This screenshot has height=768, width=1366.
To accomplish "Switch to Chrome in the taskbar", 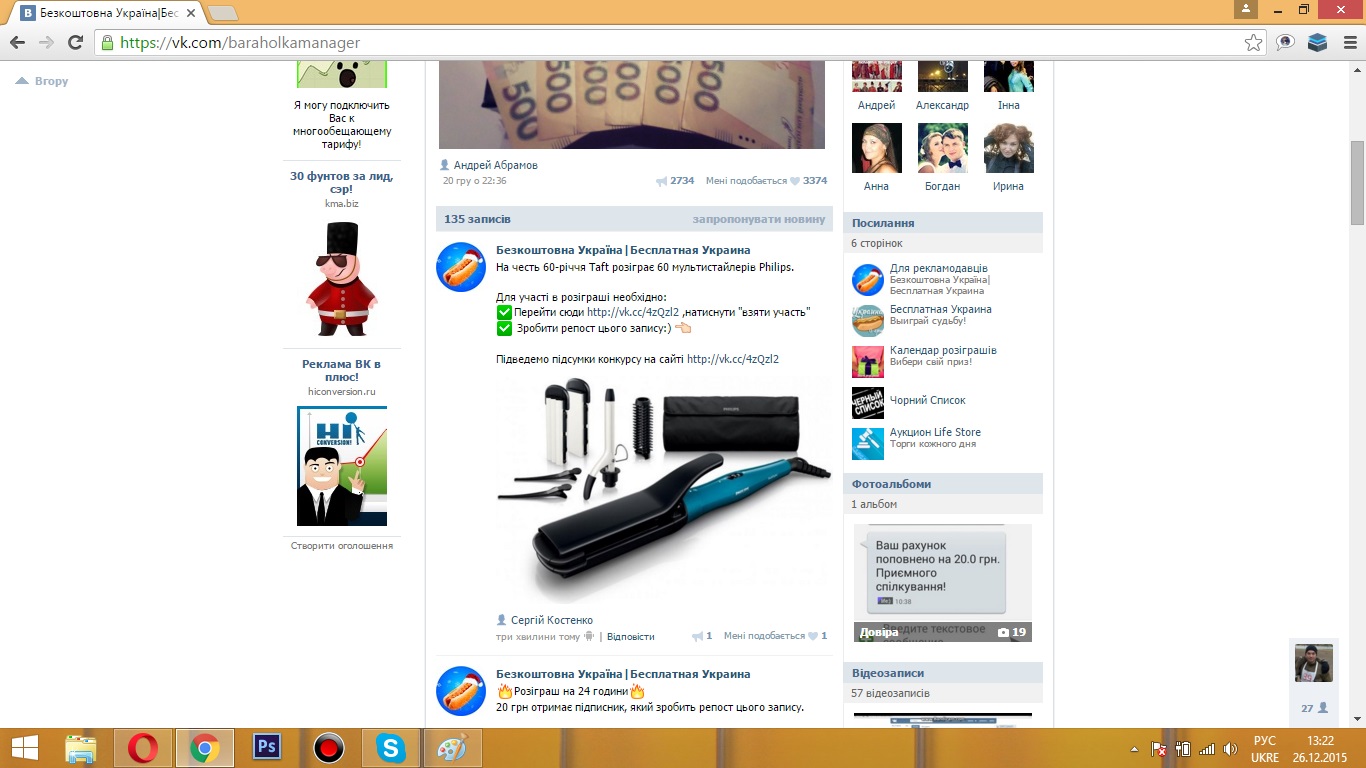I will click(x=205, y=748).
